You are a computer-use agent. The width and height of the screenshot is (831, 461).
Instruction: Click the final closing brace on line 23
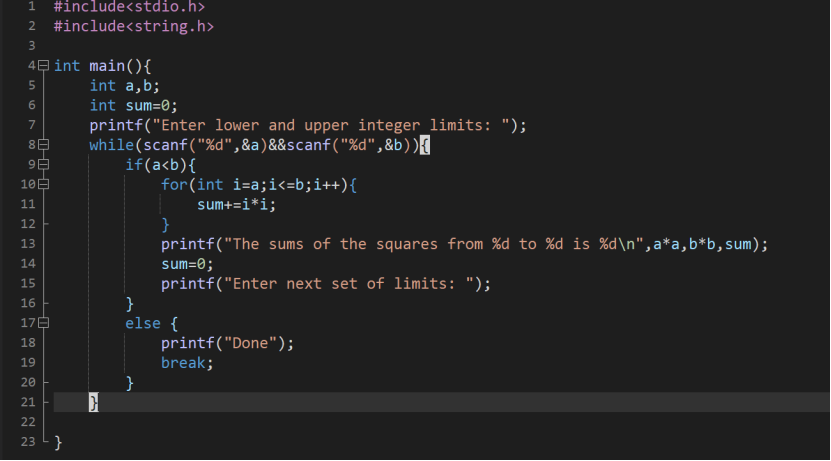58,442
